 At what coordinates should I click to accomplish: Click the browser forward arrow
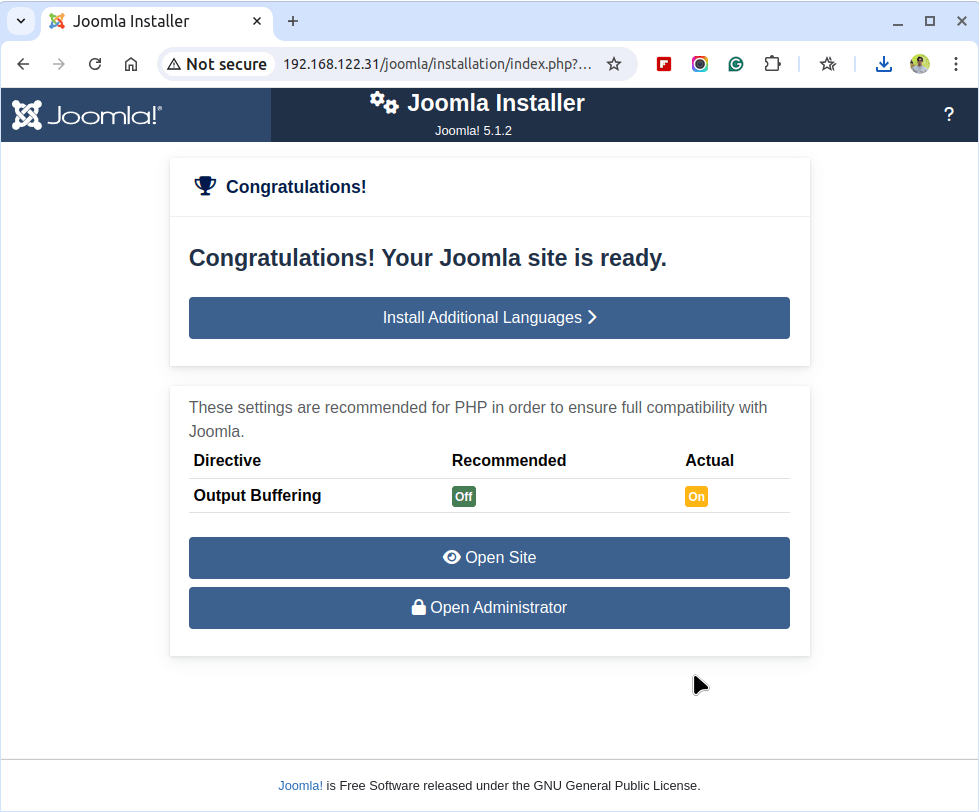[x=59, y=64]
